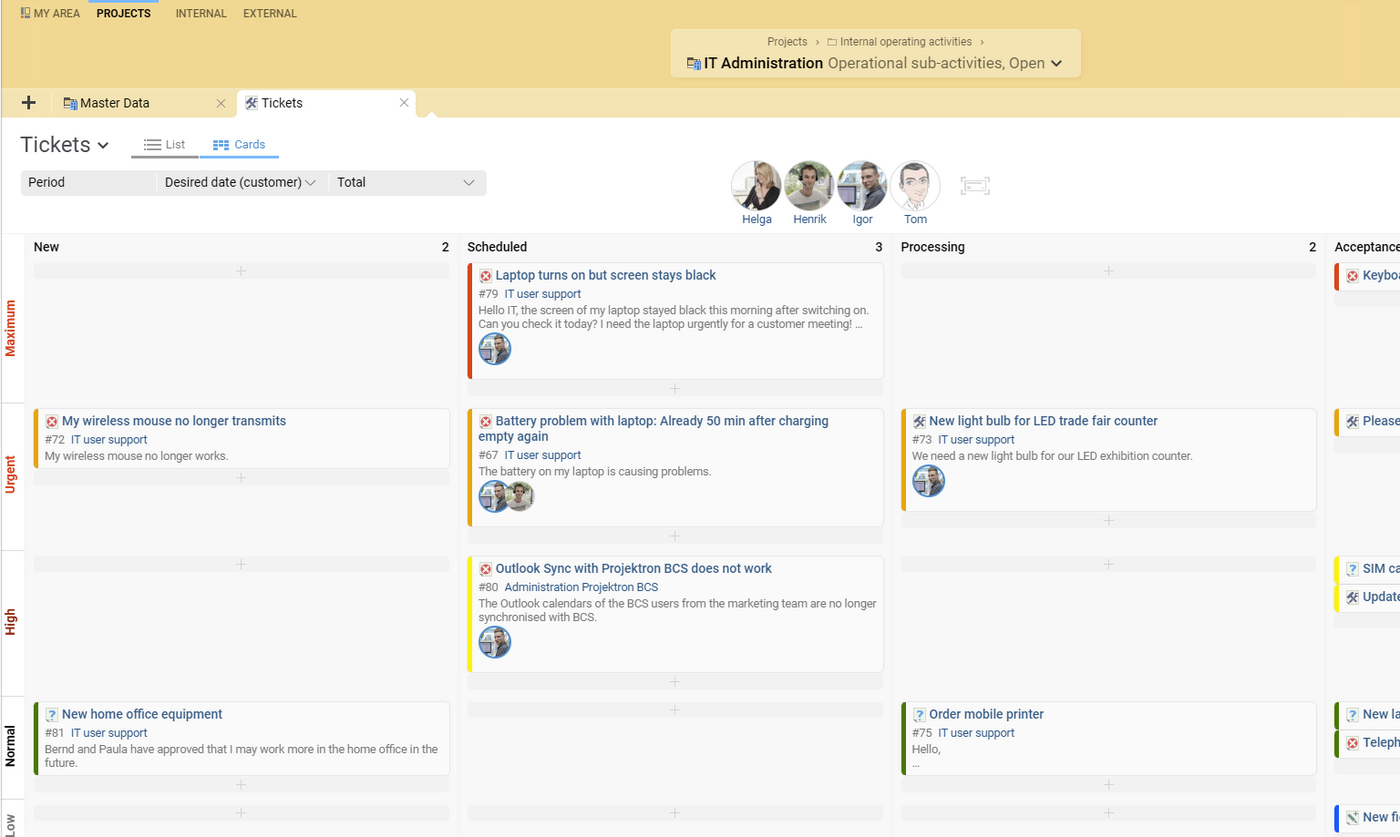This screenshot has height=837, width=1400.
Task: Click the Urgent priority row label
Action: [11, 475]
